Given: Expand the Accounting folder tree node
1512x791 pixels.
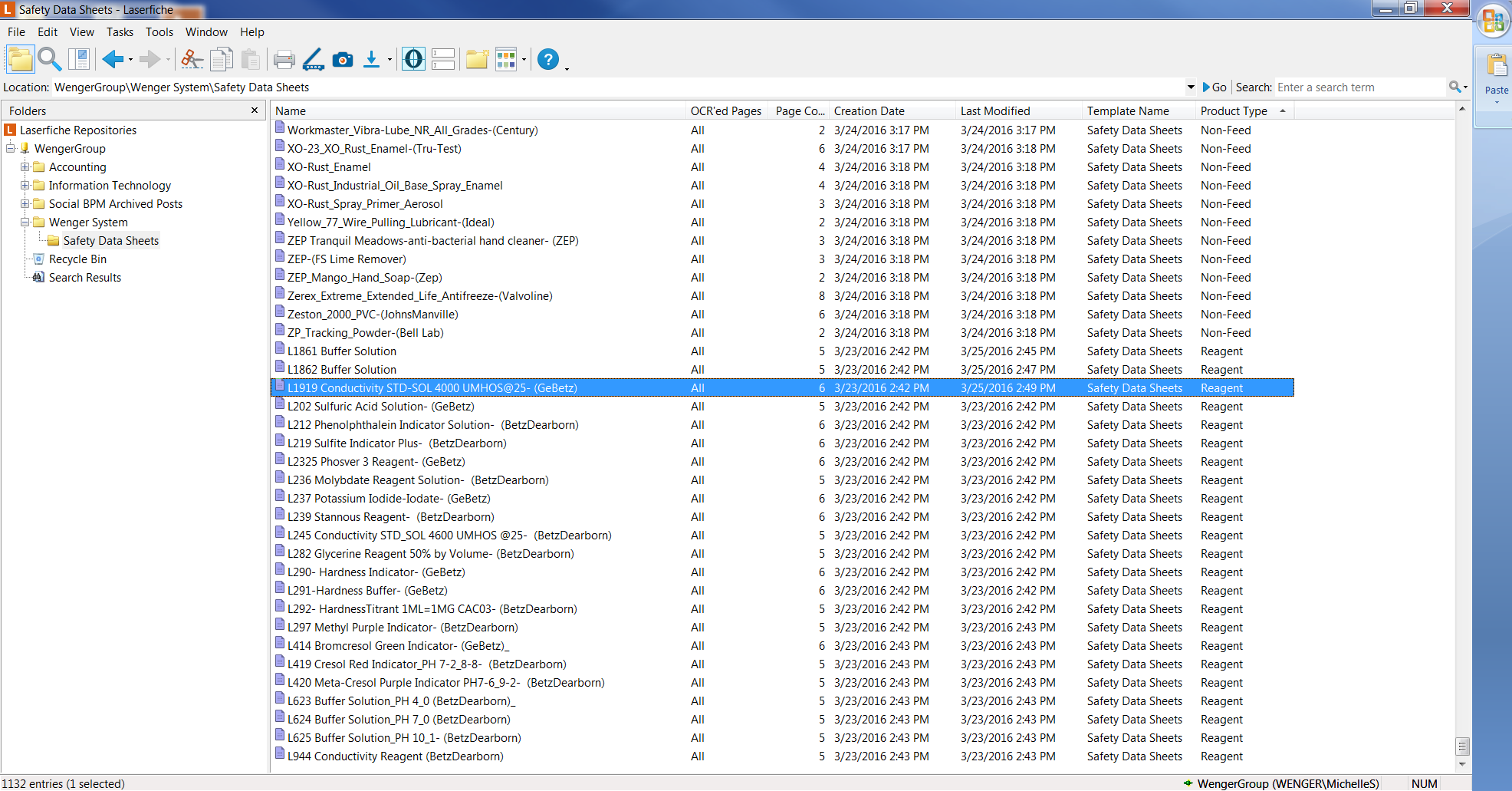Looking at the screenshot, I should tap(25, 167).
